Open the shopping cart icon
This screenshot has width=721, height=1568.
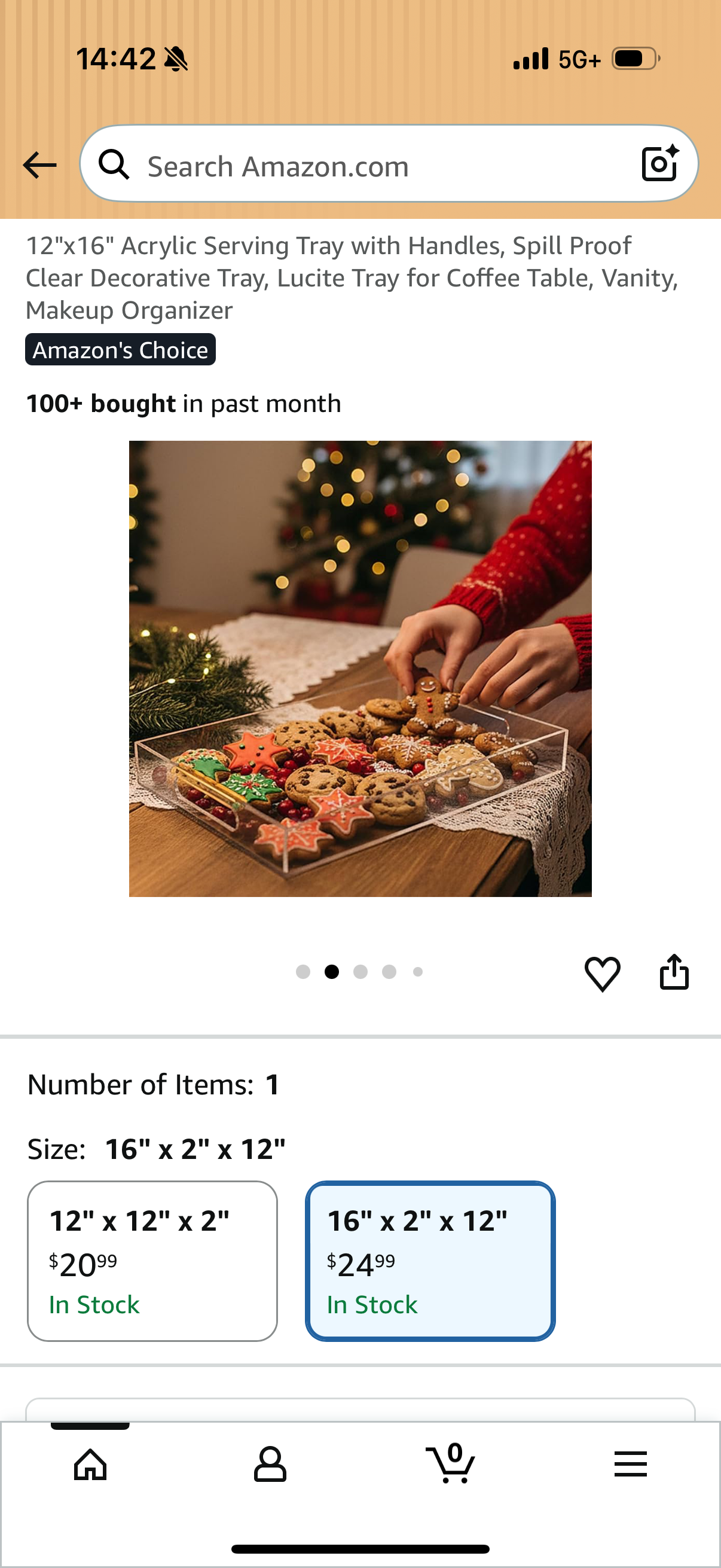[x=450, y=1463]
